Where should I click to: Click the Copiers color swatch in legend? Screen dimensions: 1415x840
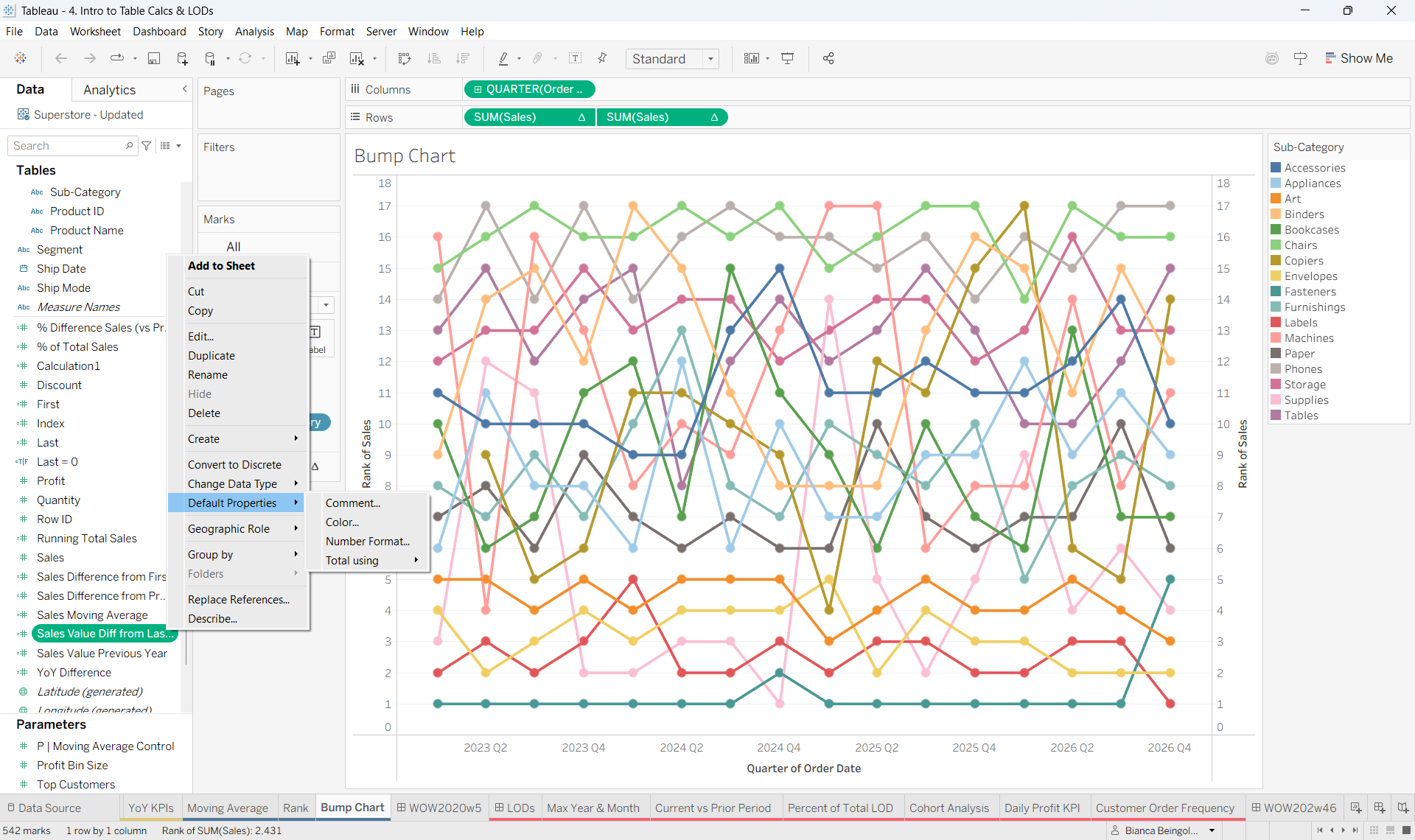[x=1276, y=261]
